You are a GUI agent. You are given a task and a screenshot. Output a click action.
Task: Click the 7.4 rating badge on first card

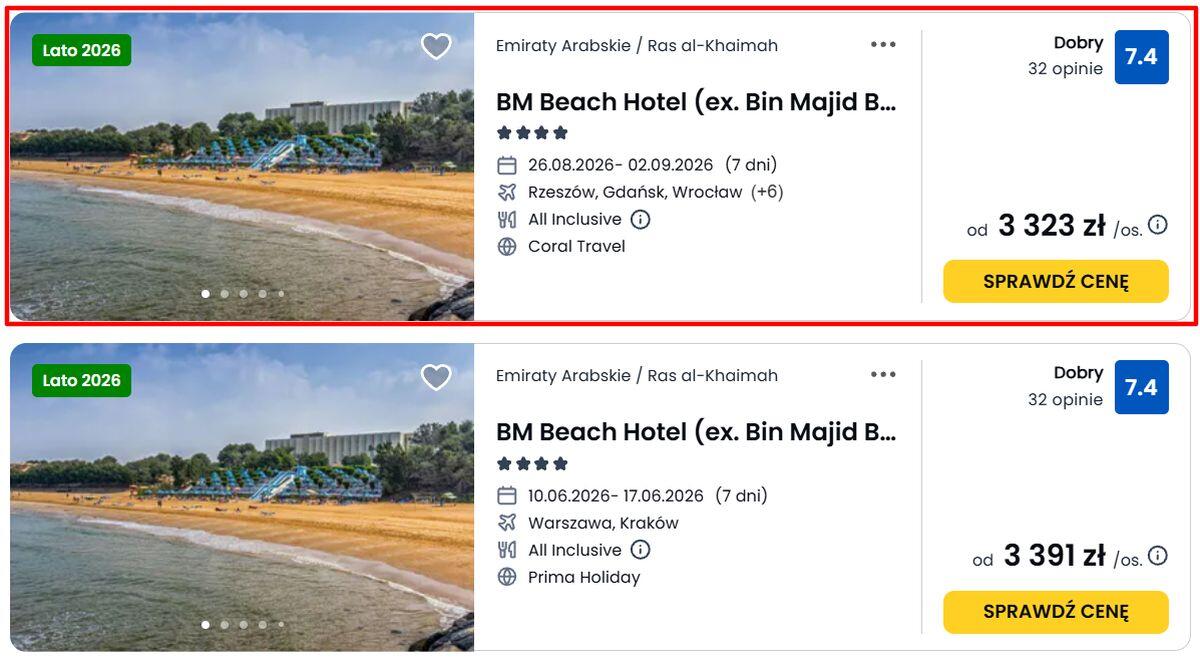1141,57
